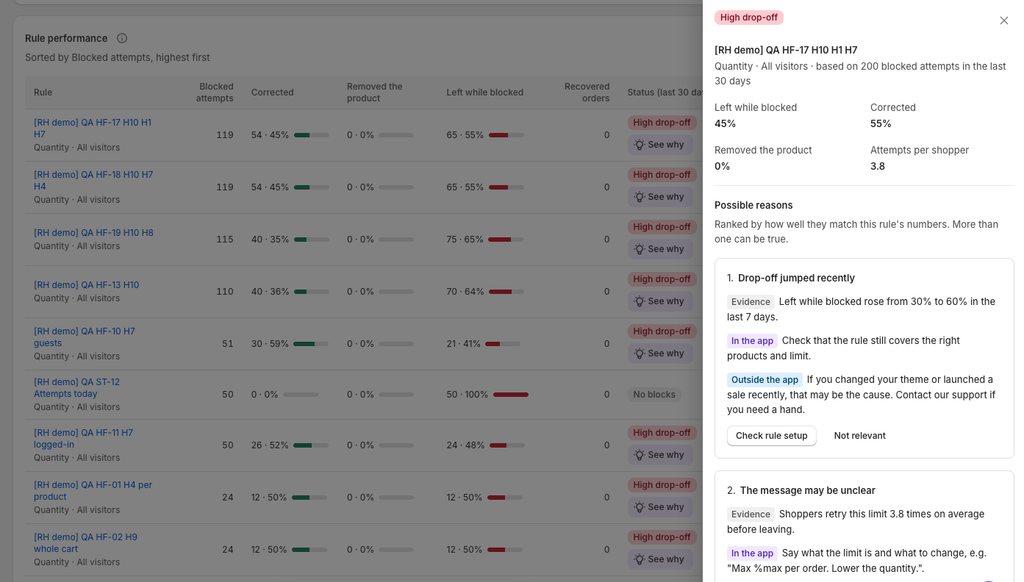Open the QA HF-02 H9 whole cart link

pyautogui.click(x=86, y=543)
